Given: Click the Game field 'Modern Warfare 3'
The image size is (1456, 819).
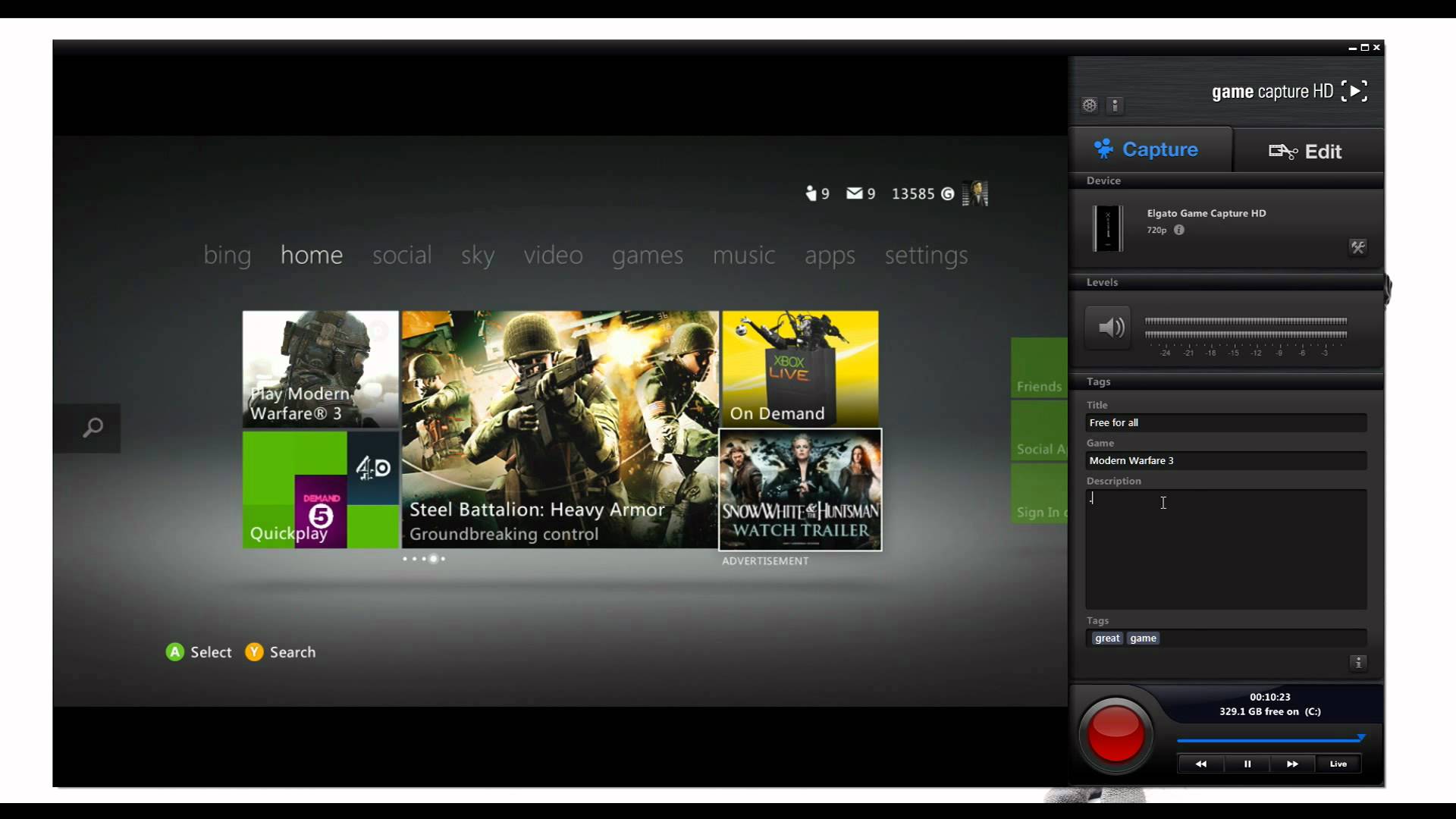Looking at the screenshot, I should 1225,460.
